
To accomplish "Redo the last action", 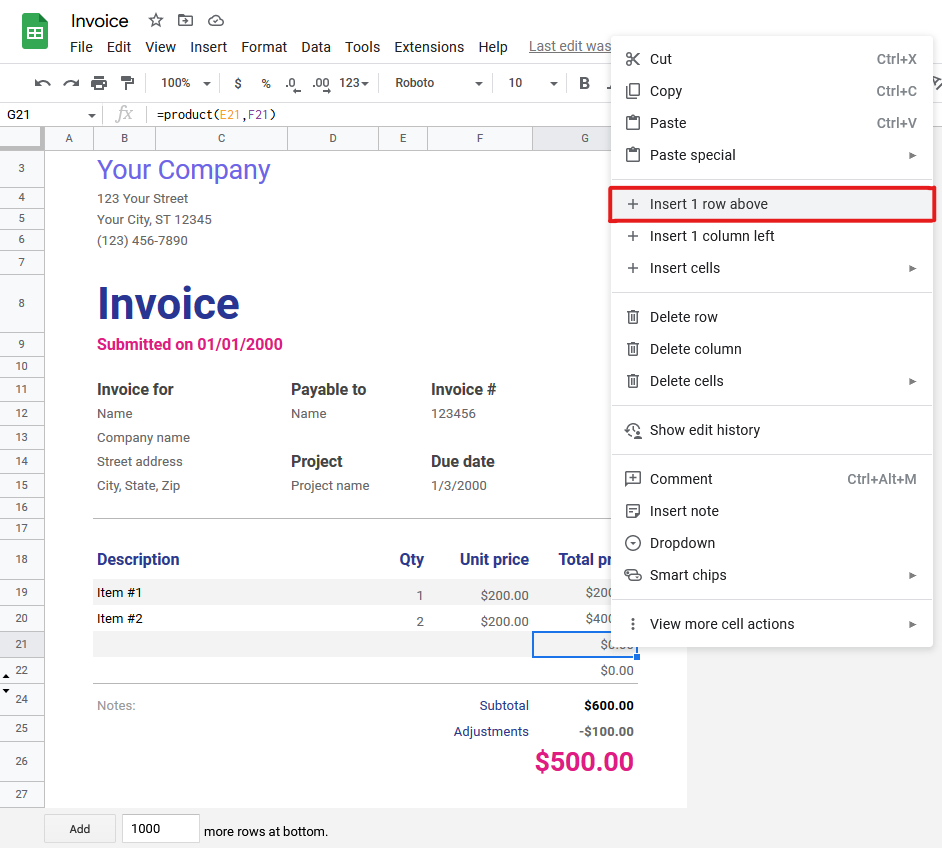I will (71, 83).
